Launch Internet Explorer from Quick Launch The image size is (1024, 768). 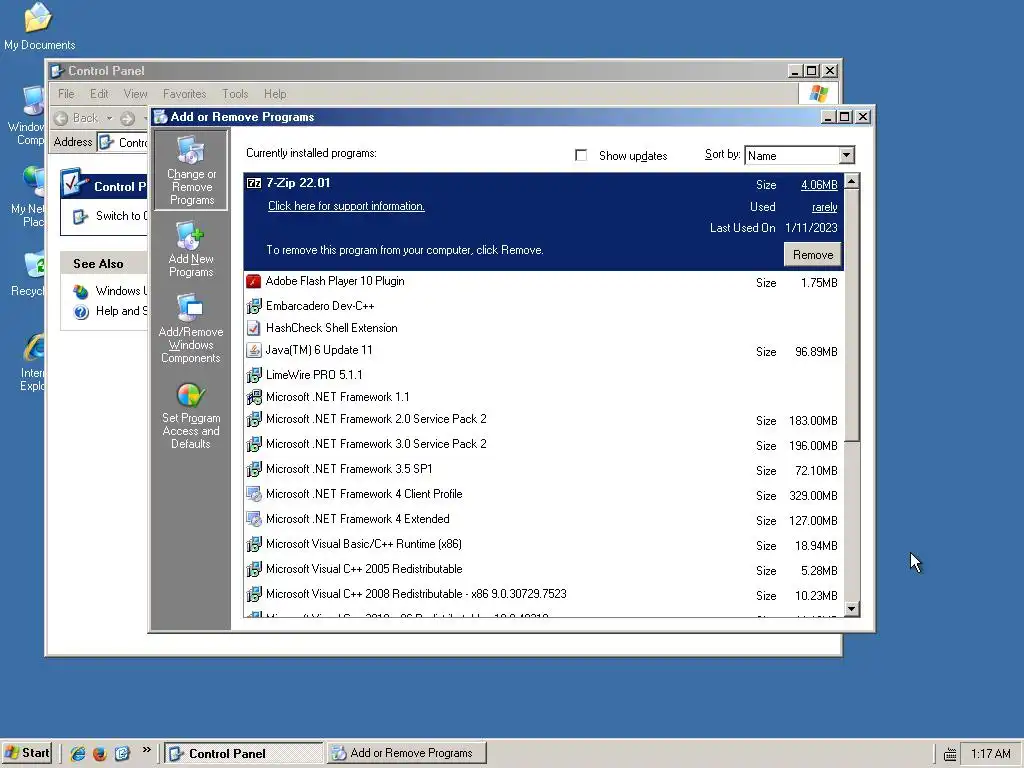coord(78,753)
